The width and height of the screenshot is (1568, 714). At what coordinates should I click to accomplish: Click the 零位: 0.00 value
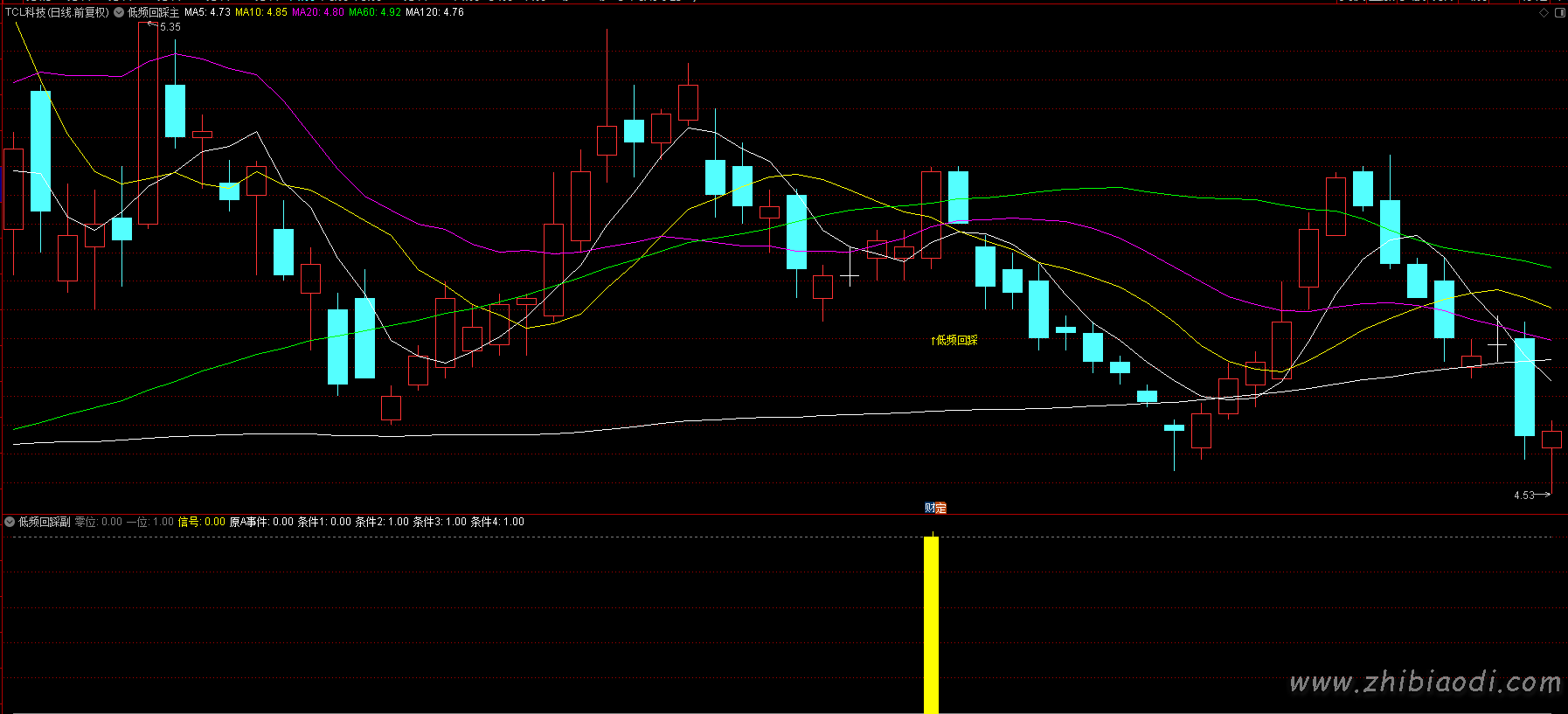[99, 522]
